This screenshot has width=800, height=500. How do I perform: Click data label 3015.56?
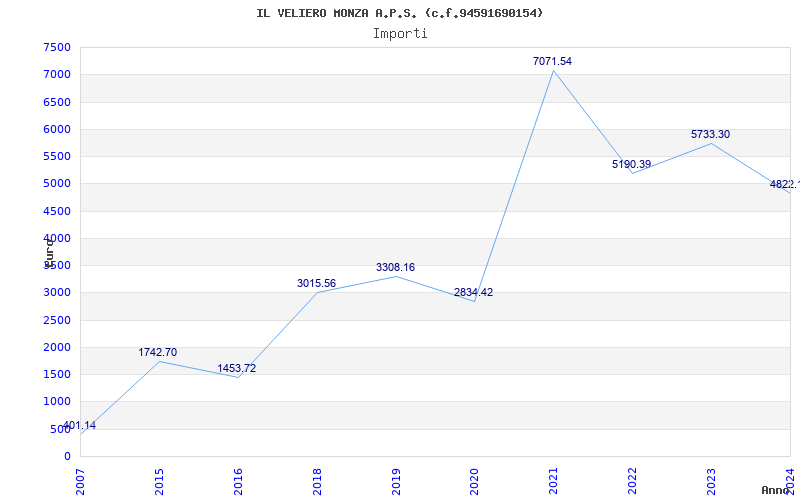316,283
